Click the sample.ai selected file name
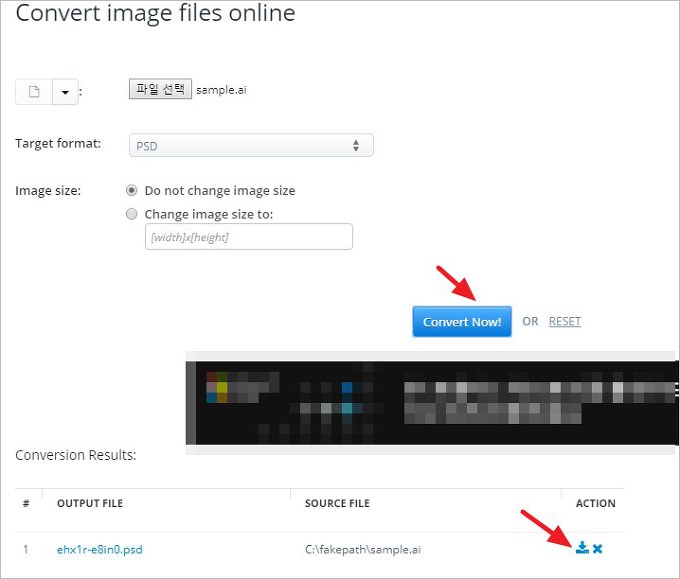 221,89
